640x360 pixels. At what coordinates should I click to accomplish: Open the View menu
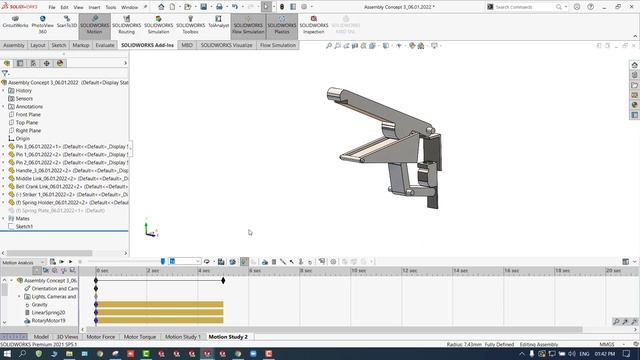78,7
